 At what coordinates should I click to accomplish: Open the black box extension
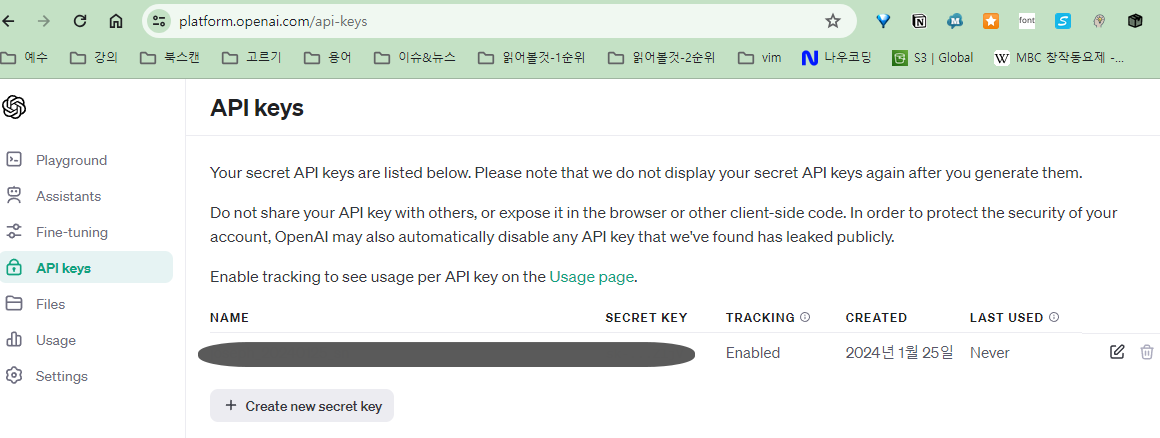tap(1135, 21)
